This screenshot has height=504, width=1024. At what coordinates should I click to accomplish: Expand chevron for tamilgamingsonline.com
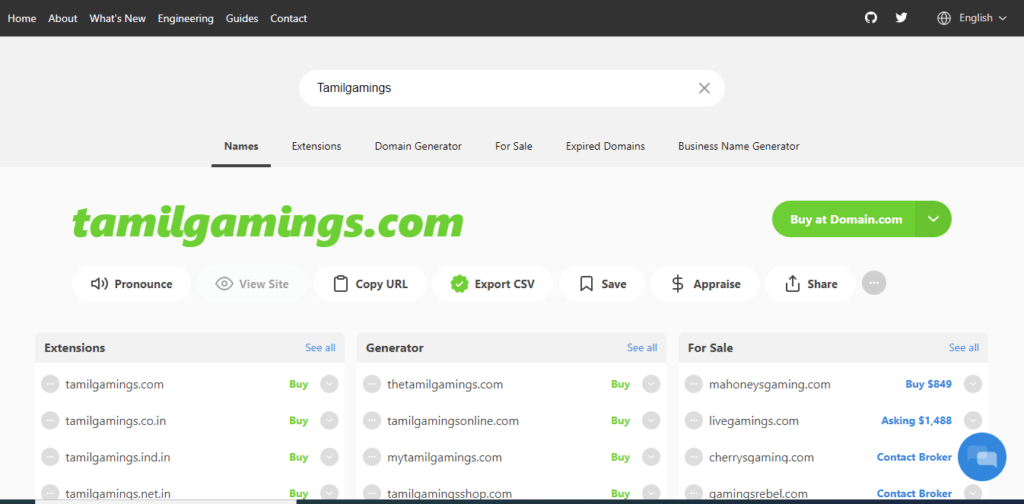pyautogui.click(x=651, y=420)
